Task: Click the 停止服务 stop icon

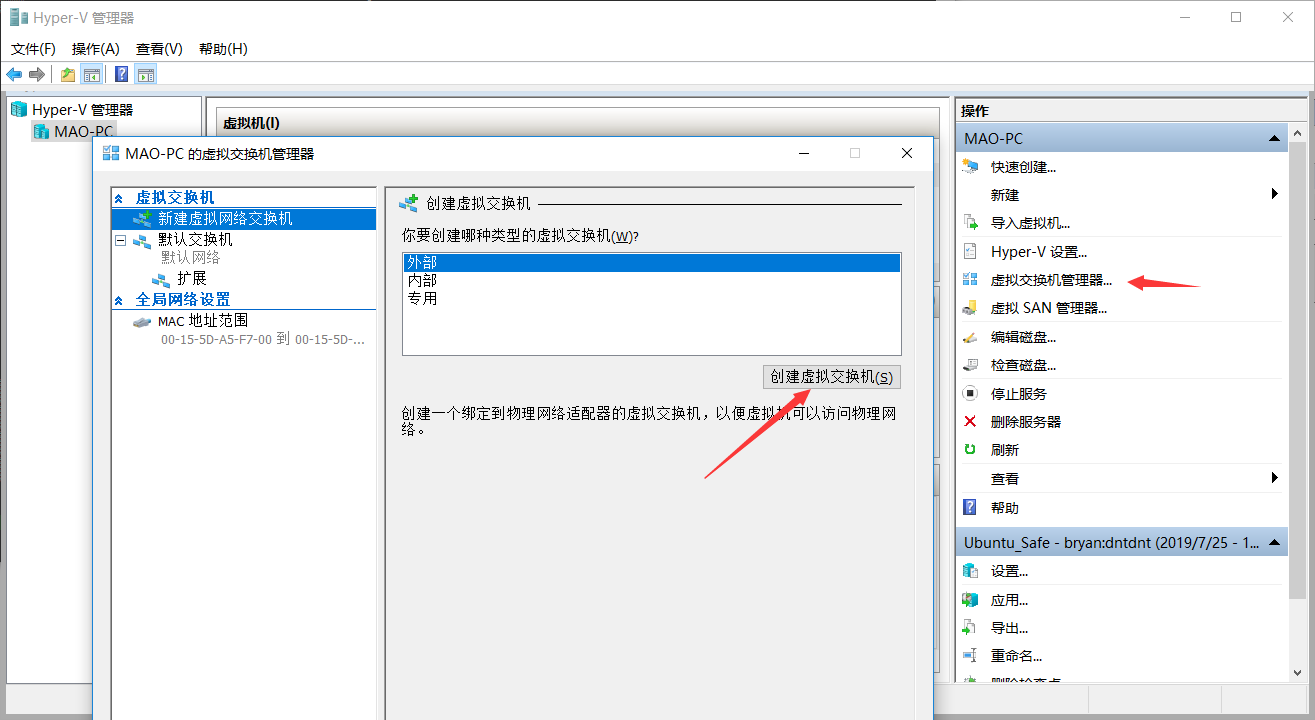Action: click(970, 393)
